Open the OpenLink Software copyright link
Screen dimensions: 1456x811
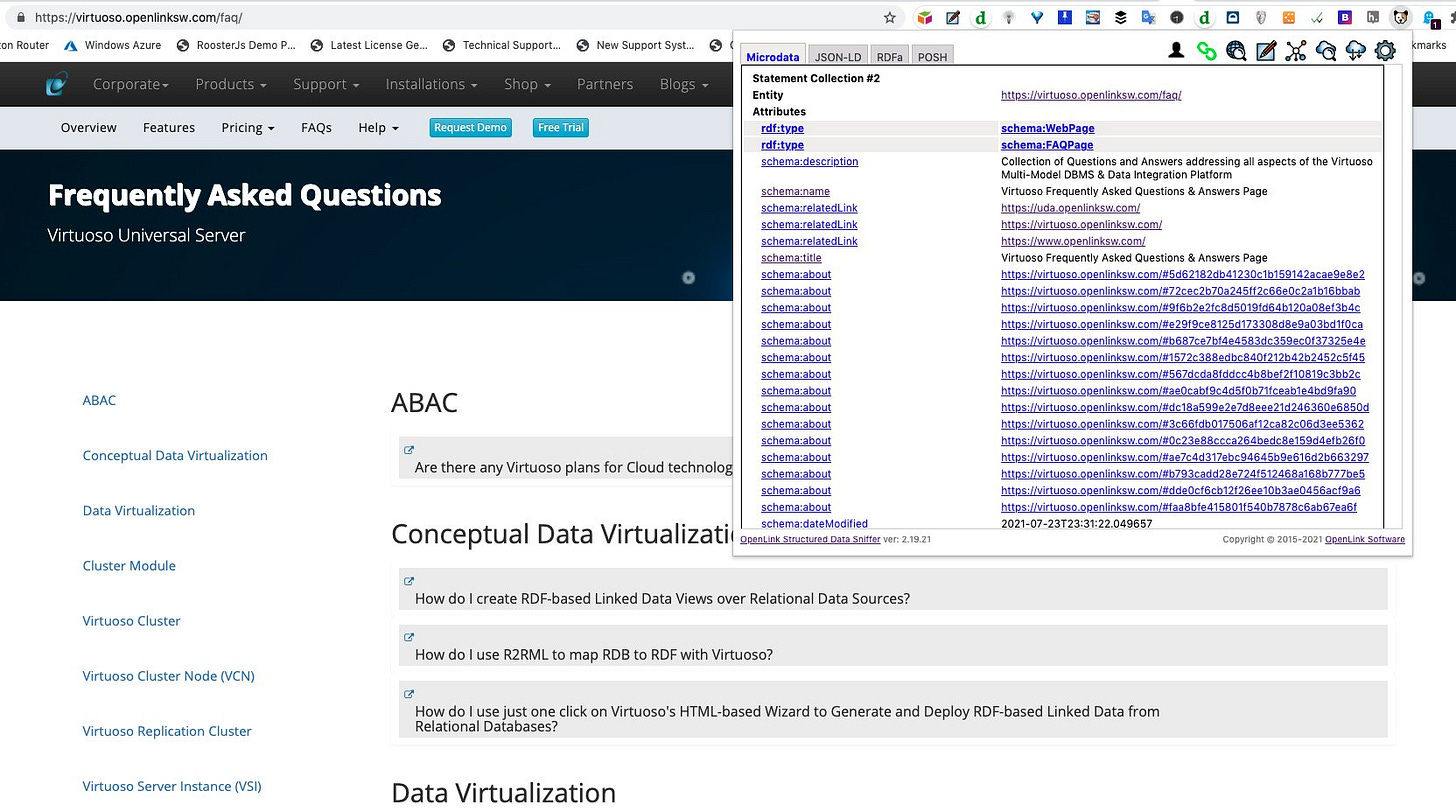coord(1365,539)
